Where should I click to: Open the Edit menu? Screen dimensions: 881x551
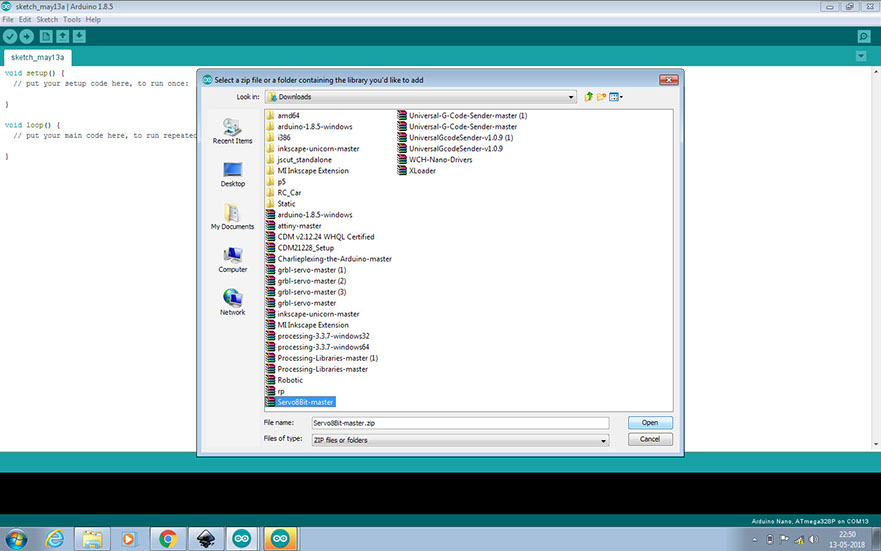(25, 19)
